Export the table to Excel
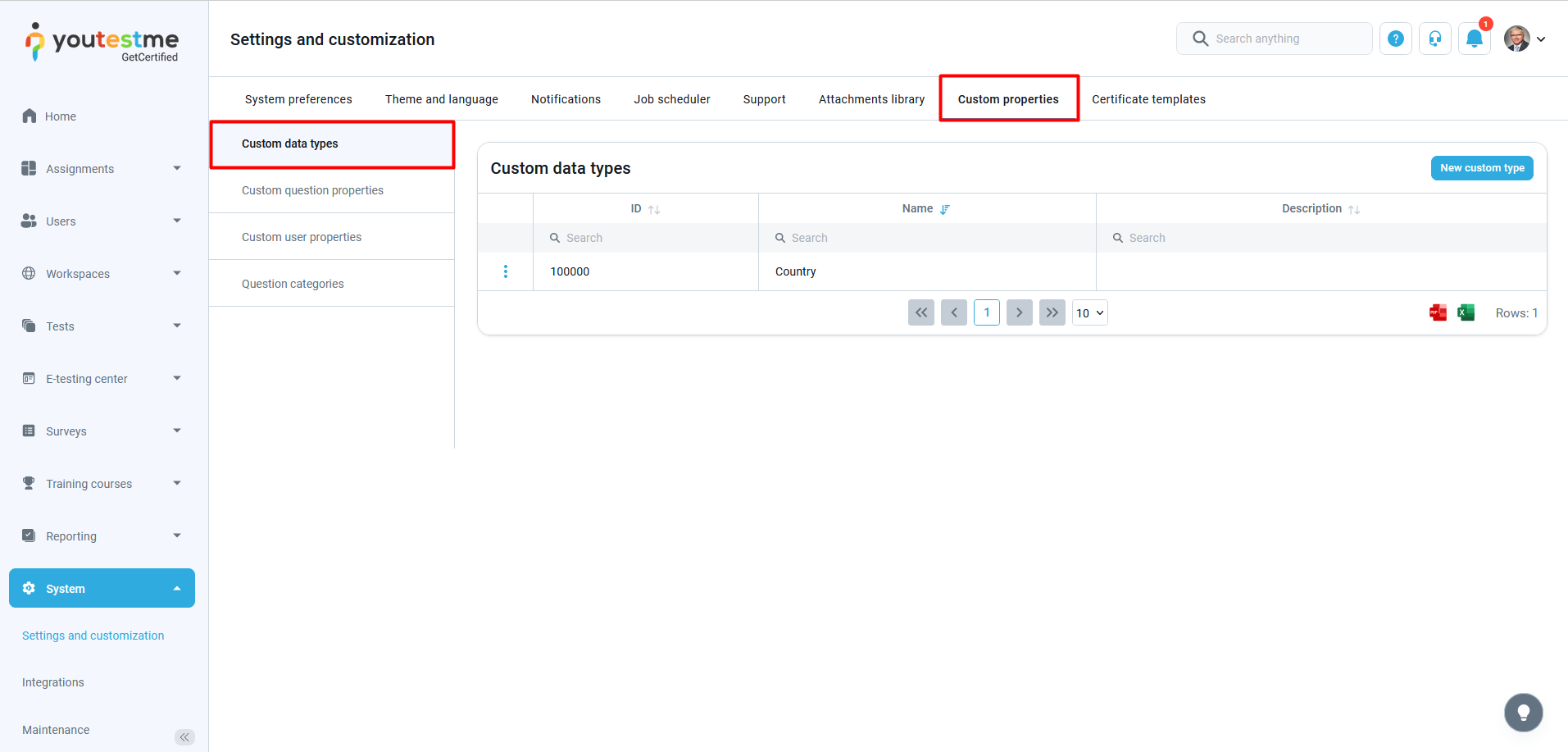Viewport: 1568px width, 752px height. tap(1466, 312)
